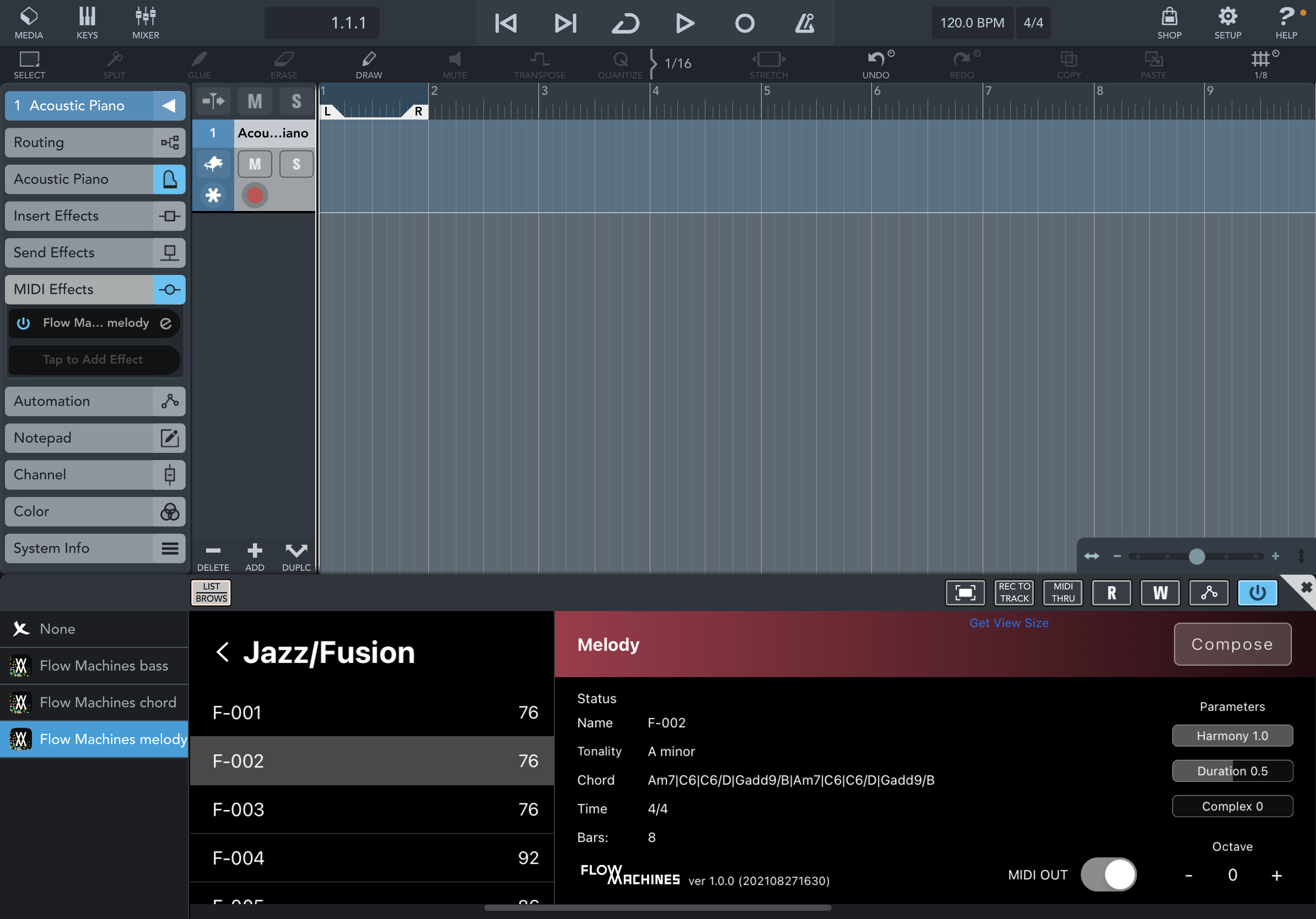The width and height of the screenshot is (1316, 919).
Task: Choose the Draw tool
Action: (x=369, y=65)
